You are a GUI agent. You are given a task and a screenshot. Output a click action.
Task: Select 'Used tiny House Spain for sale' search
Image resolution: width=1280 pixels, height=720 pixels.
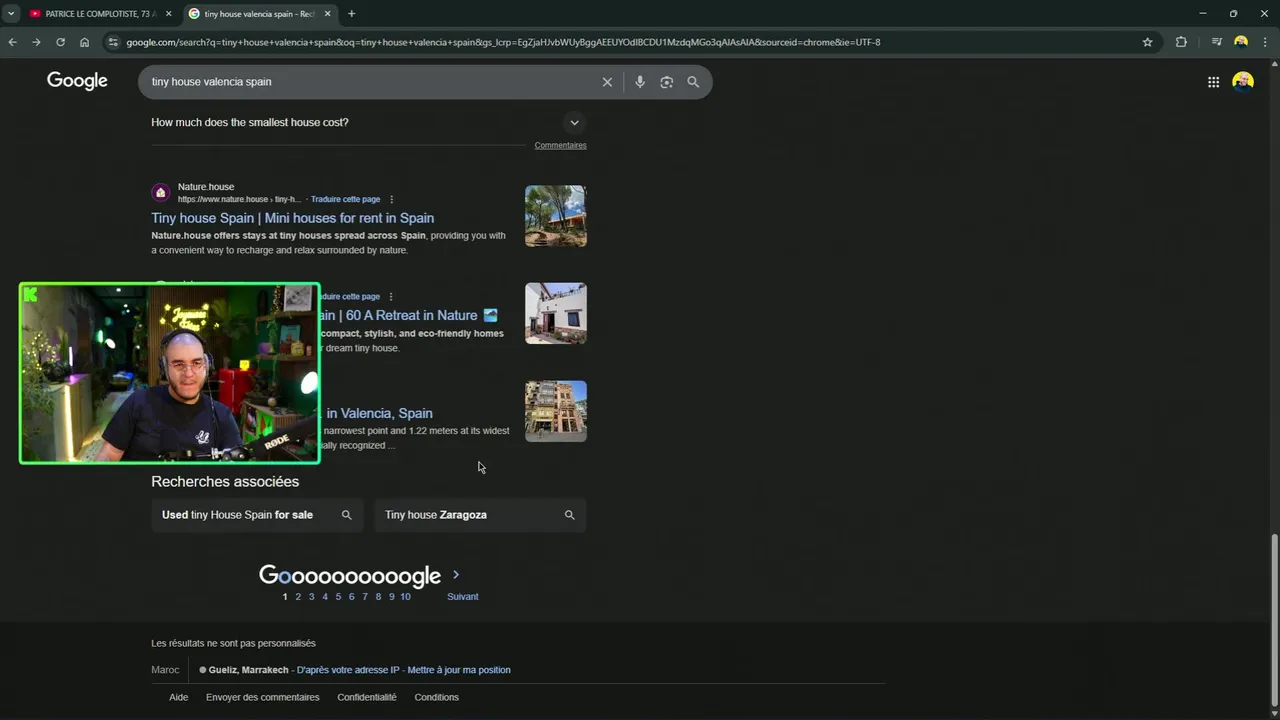click(x=257, y=515)
